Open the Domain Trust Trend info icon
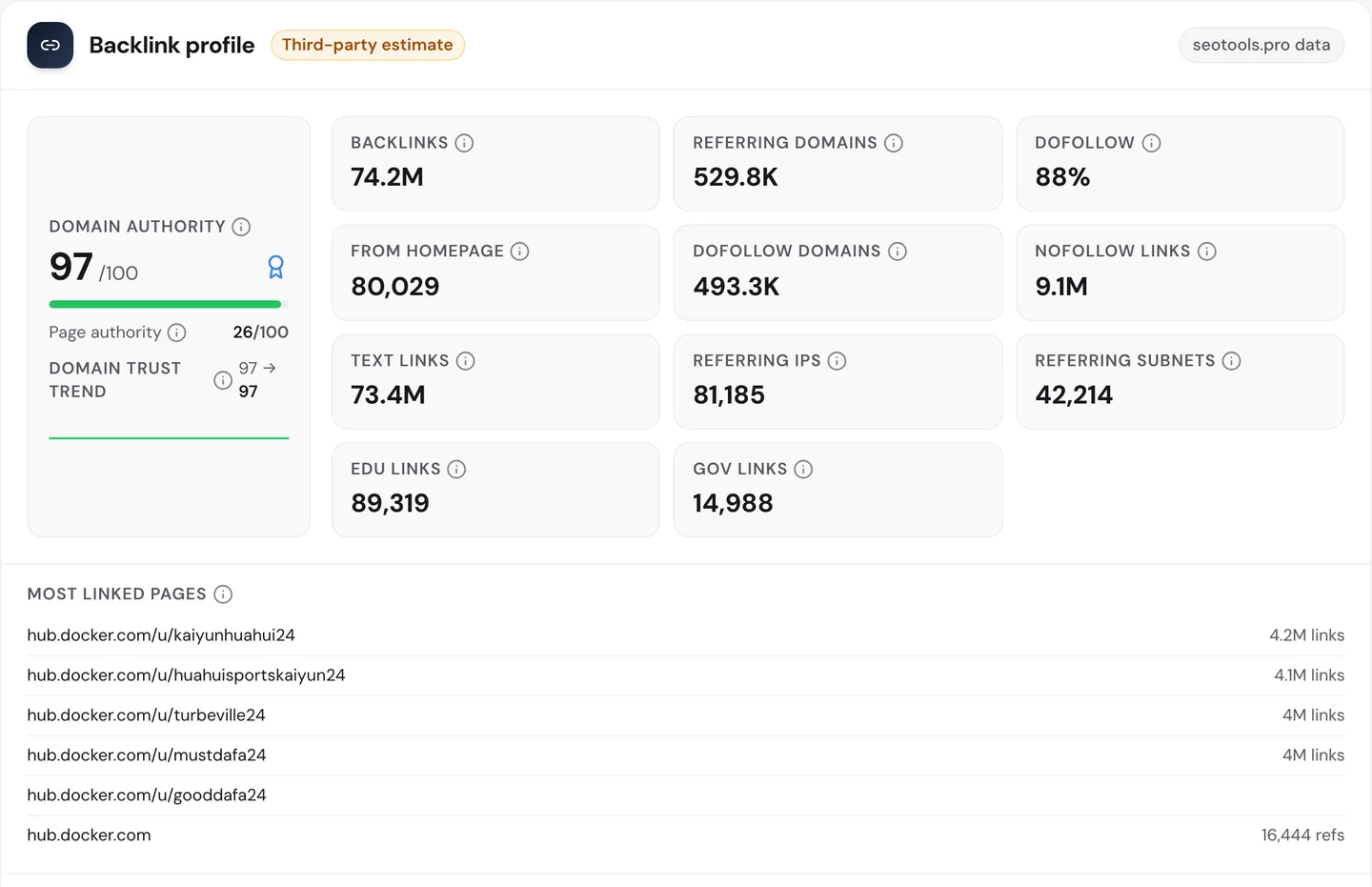The image size is (1372, 887). 223,380
